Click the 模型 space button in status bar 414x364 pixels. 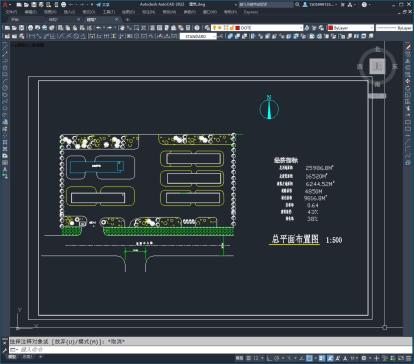coord(239,358)
